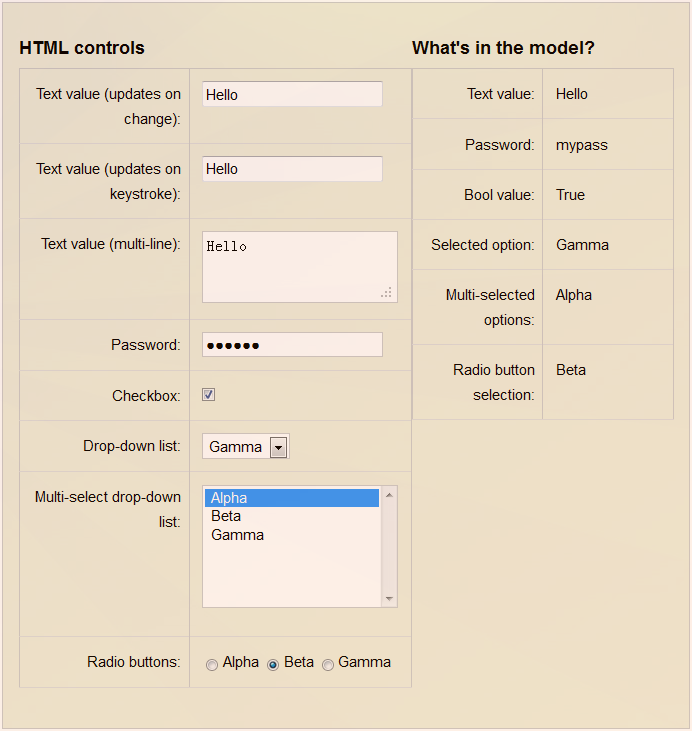This screenshot has height=731, width=692.
Task: Choose the Alpha radio button
Action: 212,664
